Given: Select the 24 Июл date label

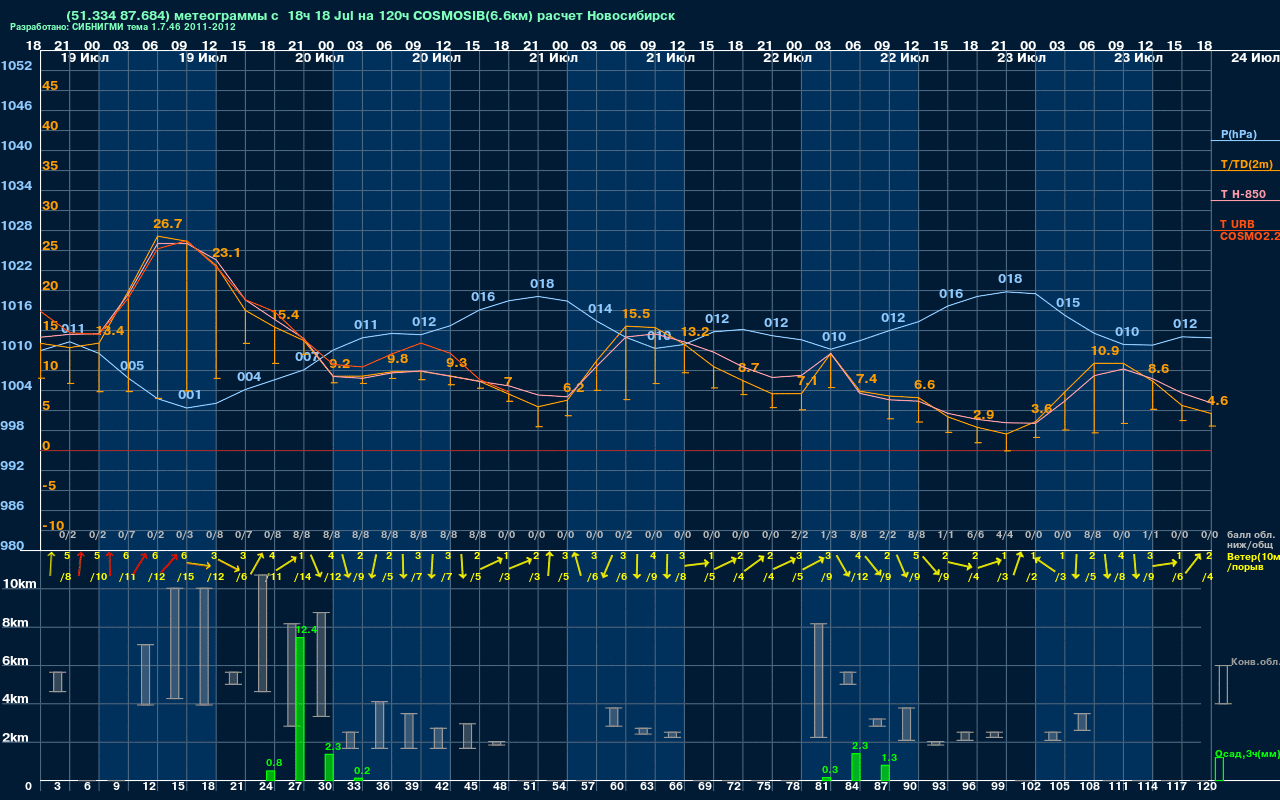Looking at the screenshot, I should point(1253,57).
